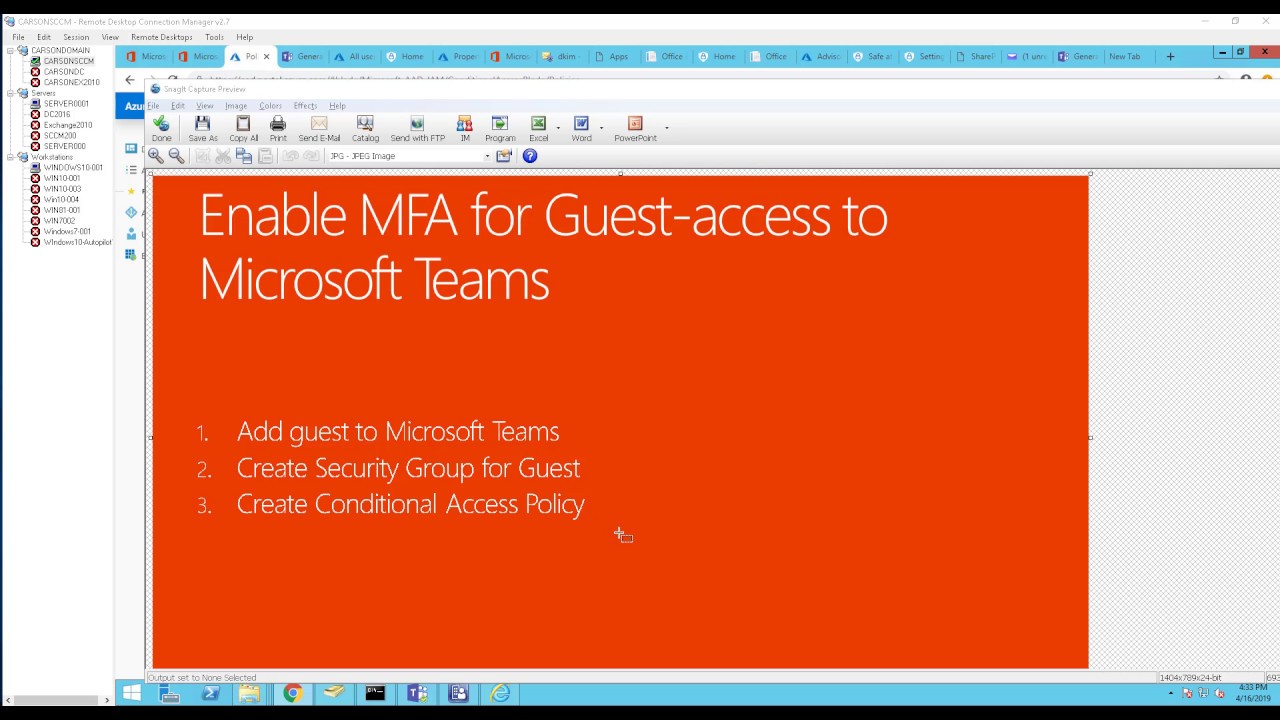Click the browser back arrow
Viewport: 1280px width, 720px height.
coord(129,80)
